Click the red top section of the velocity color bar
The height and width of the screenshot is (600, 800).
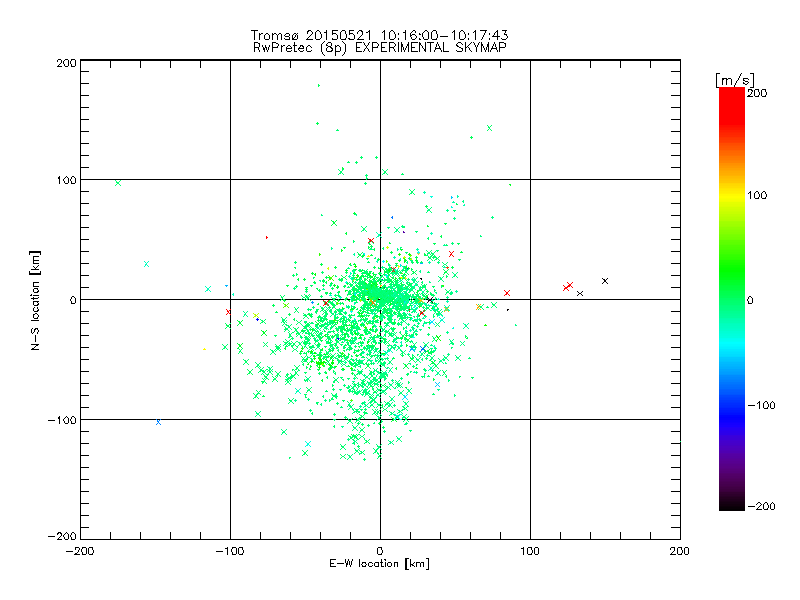coord(732,105)
